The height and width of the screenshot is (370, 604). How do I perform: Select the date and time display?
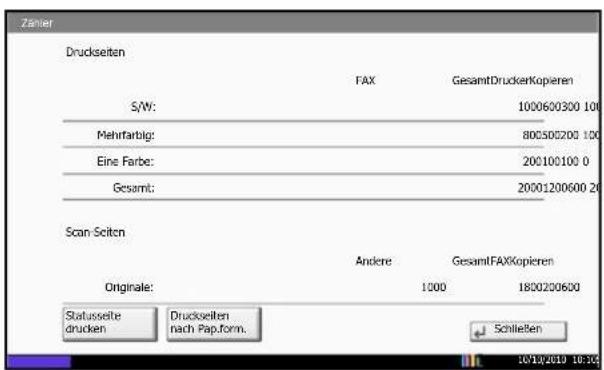(559, 360)
